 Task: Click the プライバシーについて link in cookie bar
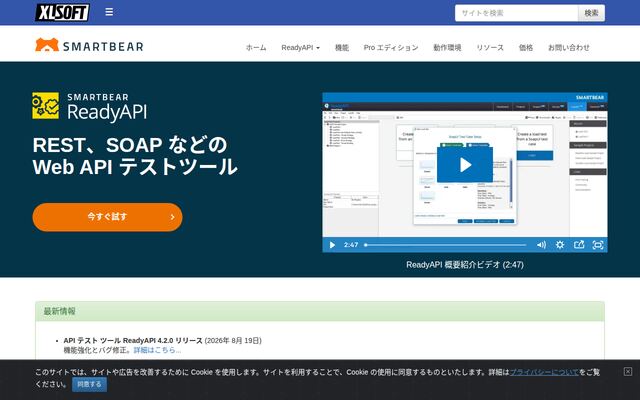(544, 372)
